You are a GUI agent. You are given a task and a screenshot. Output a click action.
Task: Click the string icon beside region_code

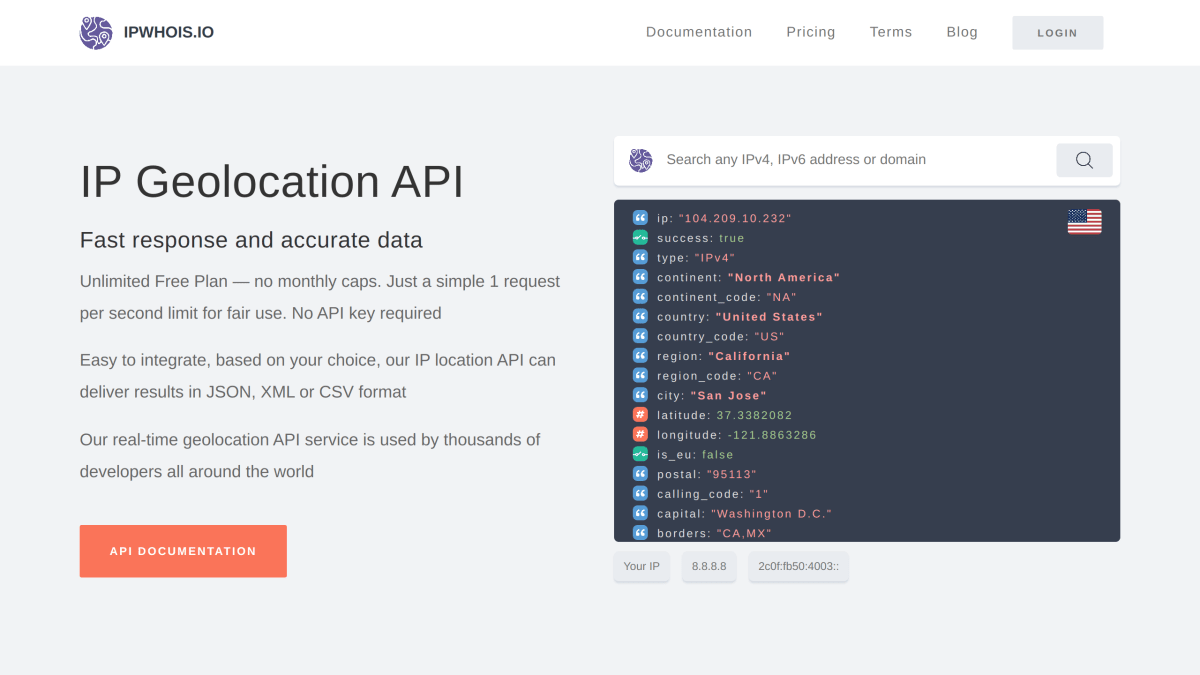[640, 376]
